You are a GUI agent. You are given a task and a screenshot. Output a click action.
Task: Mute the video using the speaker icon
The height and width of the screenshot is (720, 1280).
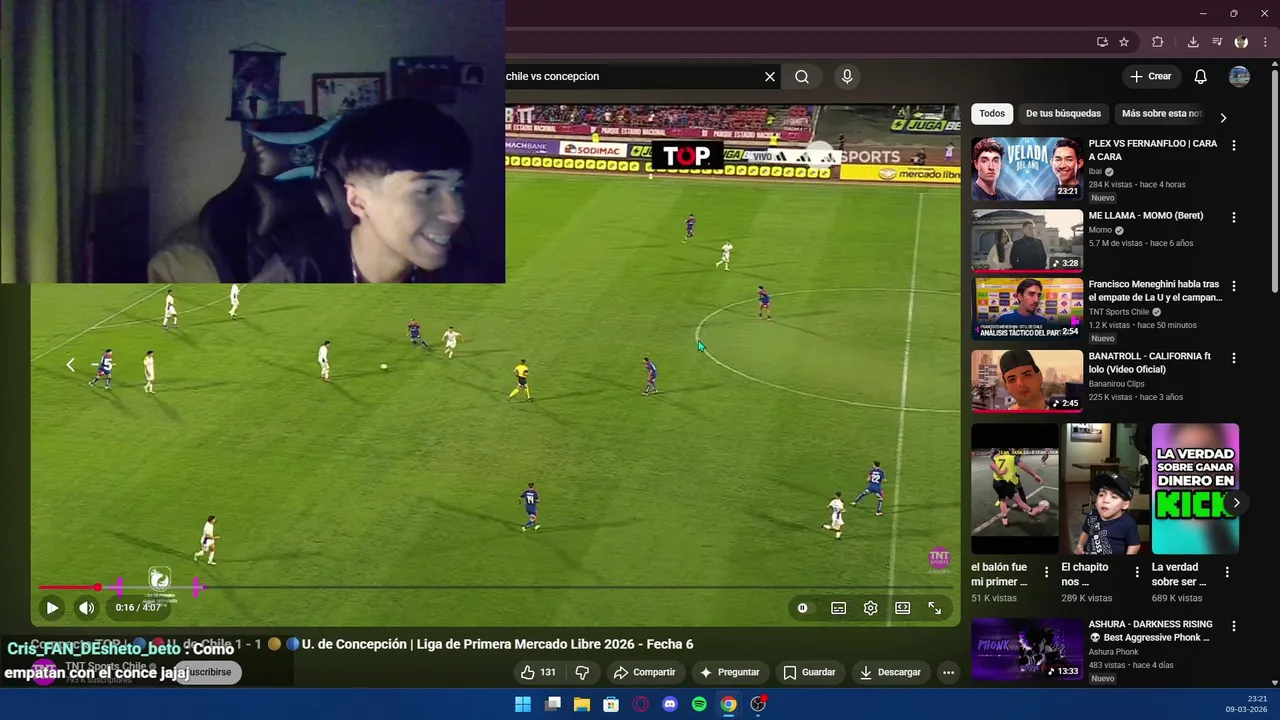tap(87, 607)
